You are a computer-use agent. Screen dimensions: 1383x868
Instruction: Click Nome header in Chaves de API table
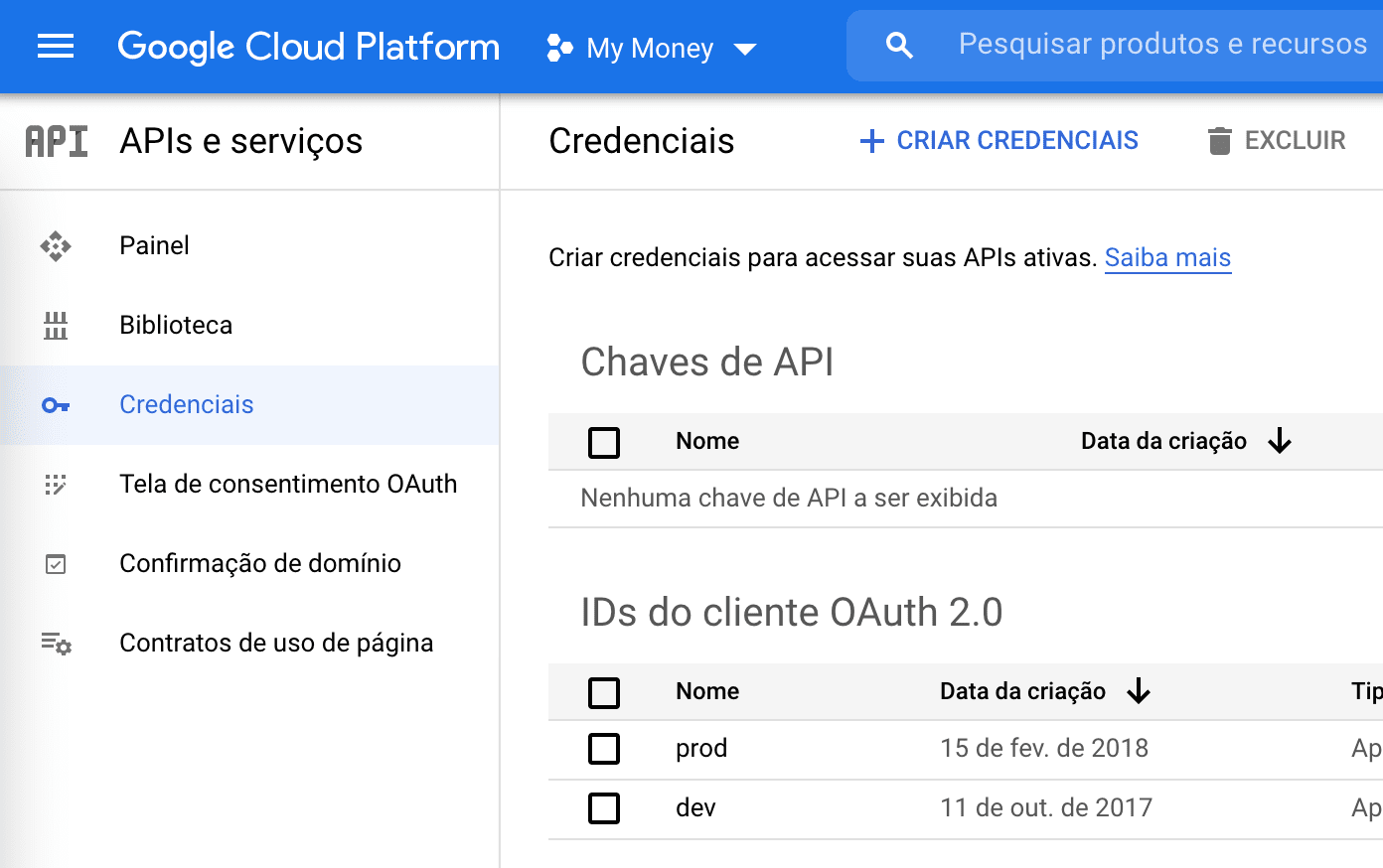click(x=707, y=441)
